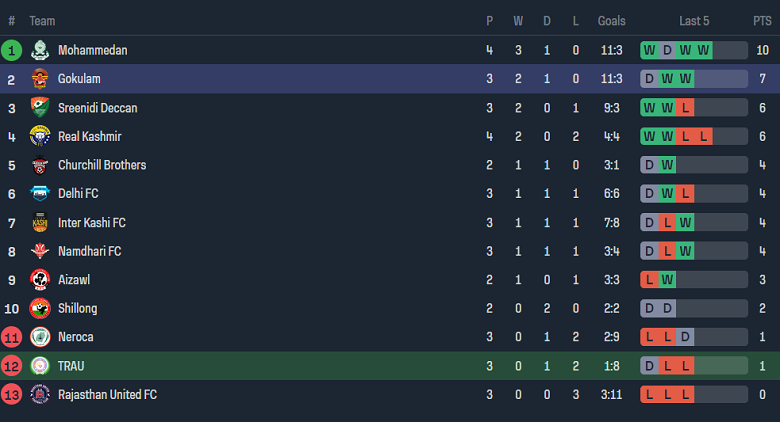This screenshot has width=780, height=422.
Task: Click the Delhi FC team badge
Action: click(40, 194)
